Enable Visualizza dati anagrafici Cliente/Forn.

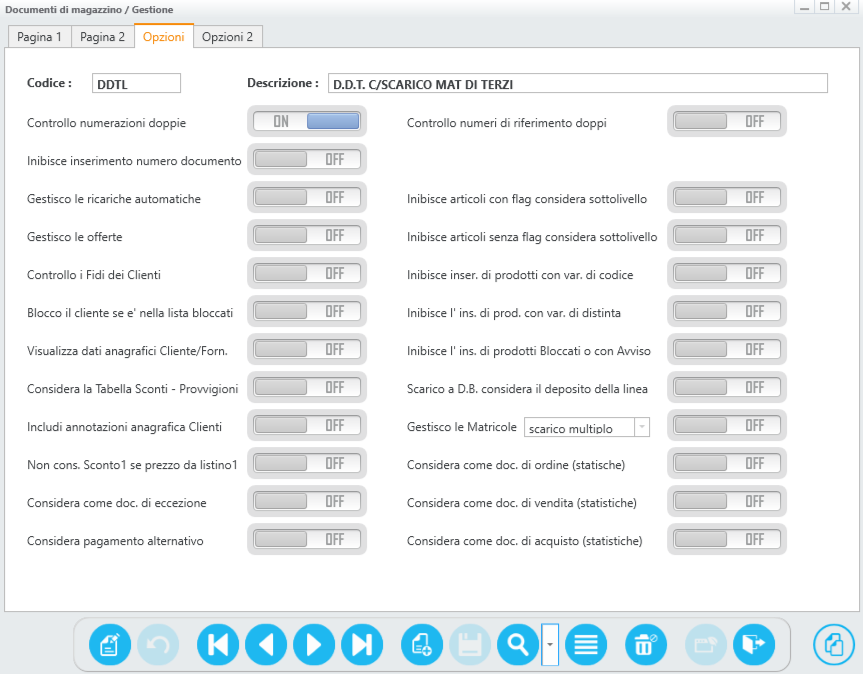coord(307,349)
